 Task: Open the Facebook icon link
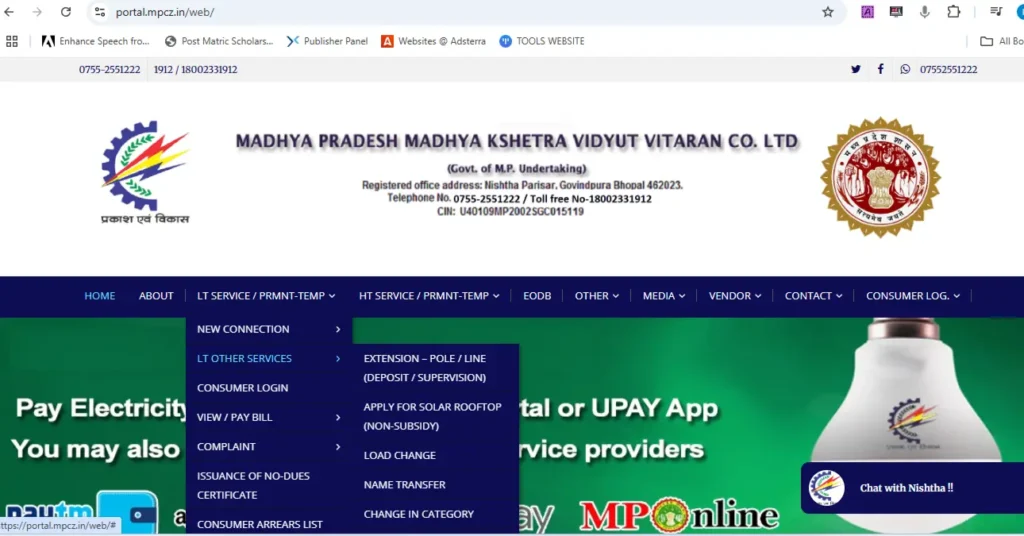point(880,69)
